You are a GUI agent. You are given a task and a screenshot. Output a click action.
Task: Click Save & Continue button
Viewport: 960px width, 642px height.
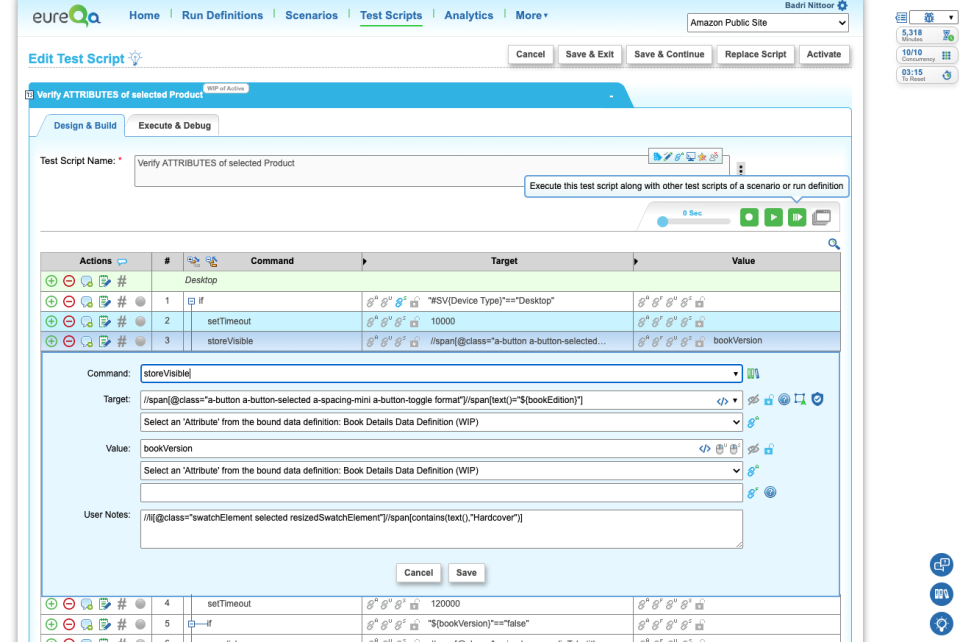pyautogui.click(x=669, y=54)
